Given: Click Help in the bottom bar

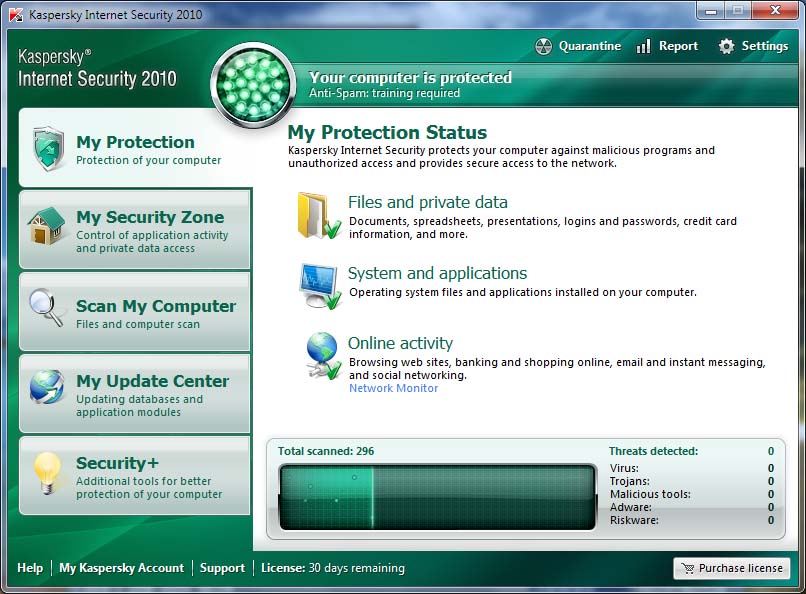Looking at the screenshot, I should click(x=30, y=568).
